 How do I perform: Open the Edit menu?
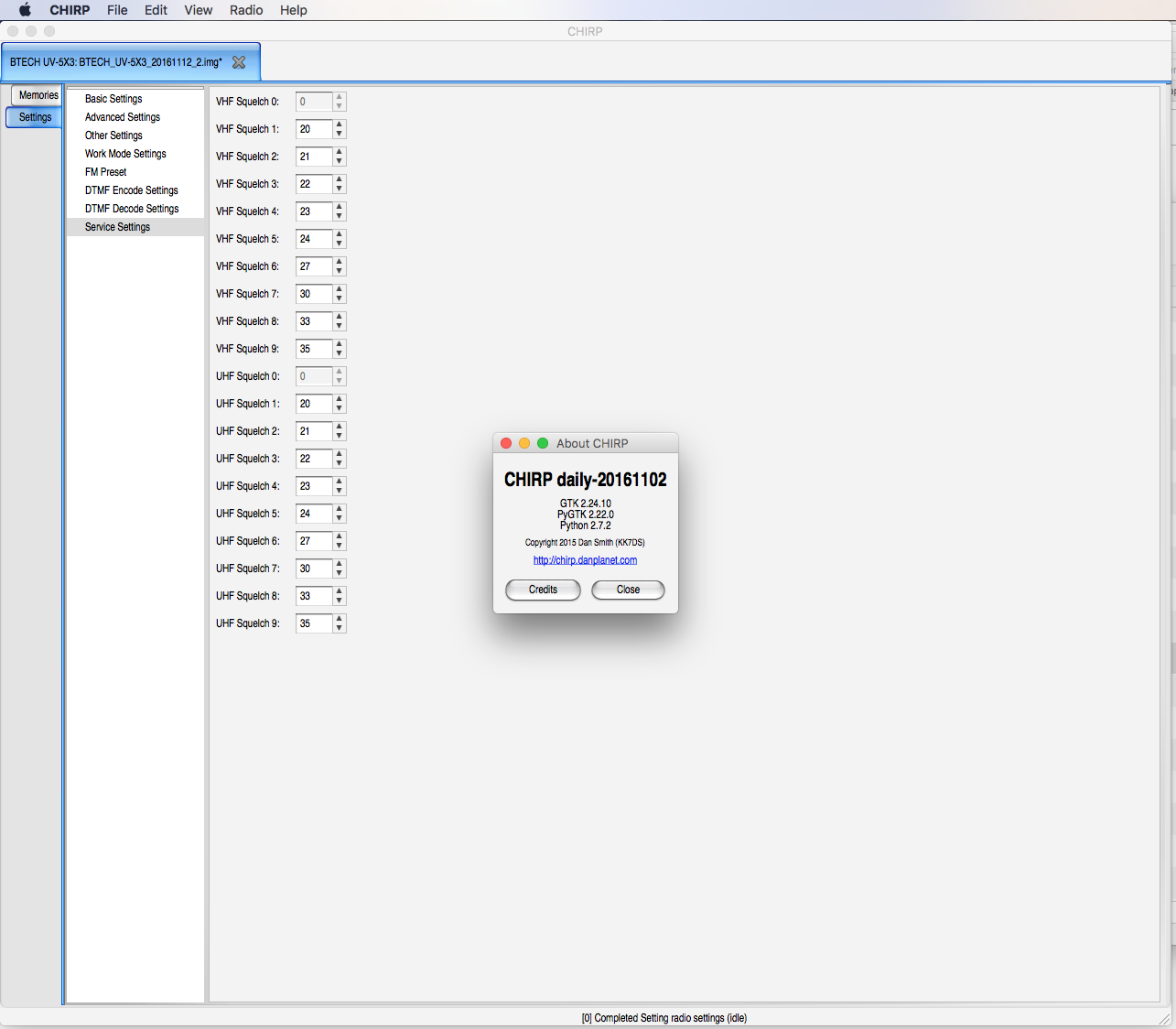click(x=156, y=10)
